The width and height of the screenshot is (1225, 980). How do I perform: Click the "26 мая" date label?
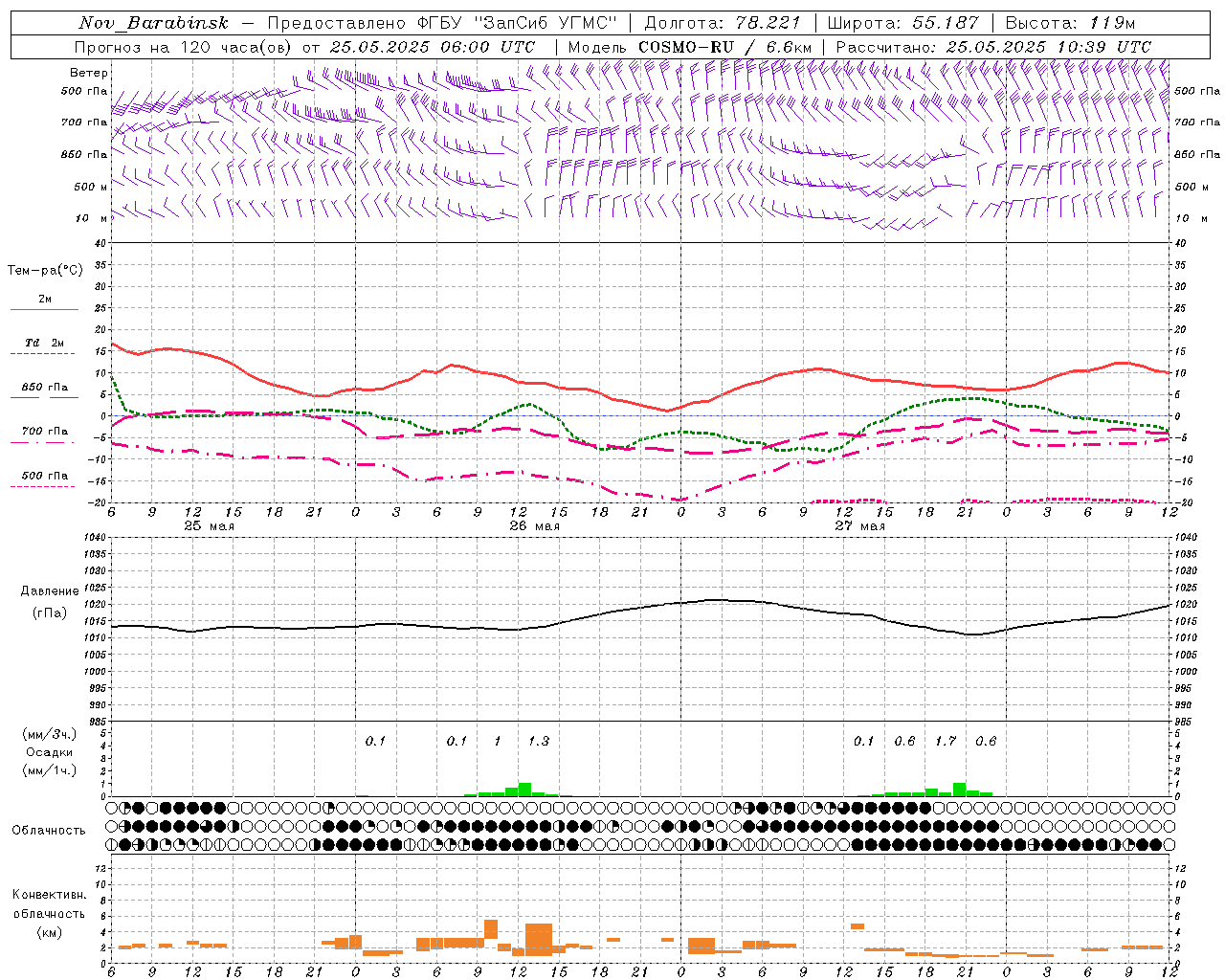(x=534, y=526)
